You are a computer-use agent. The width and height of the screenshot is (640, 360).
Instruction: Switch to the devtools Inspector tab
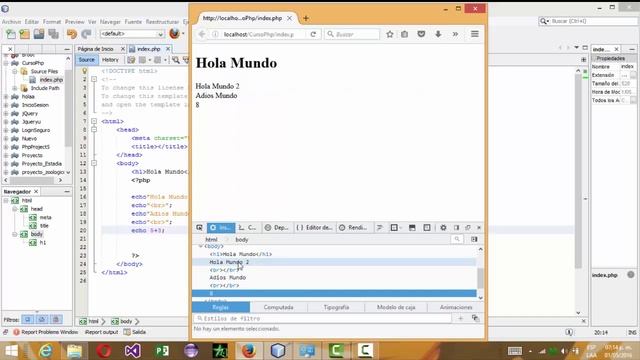coord(221,228)
